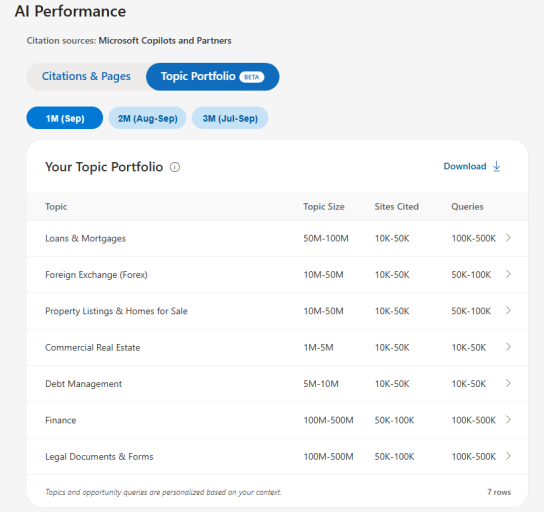Click the 1M-5M topic size value
This screenshot has height=512, width=544.
point(318,348)
